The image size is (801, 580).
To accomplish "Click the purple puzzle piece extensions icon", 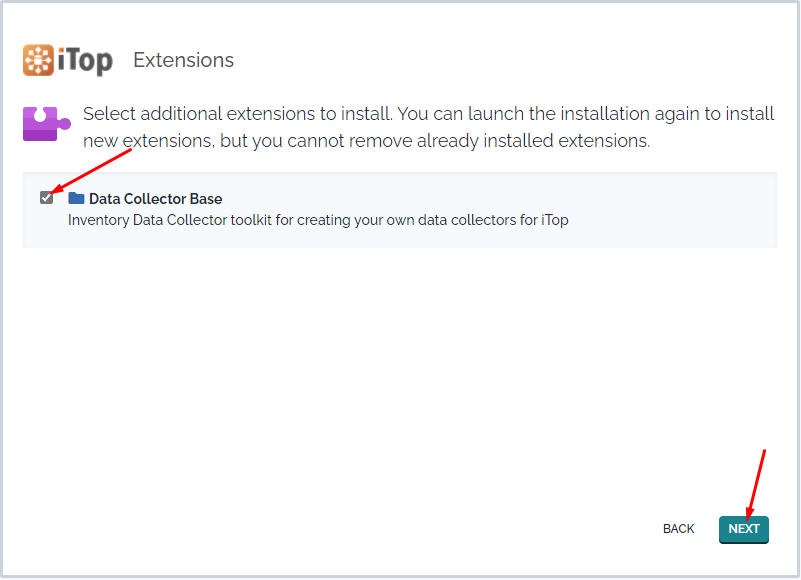I will [46, 124].
